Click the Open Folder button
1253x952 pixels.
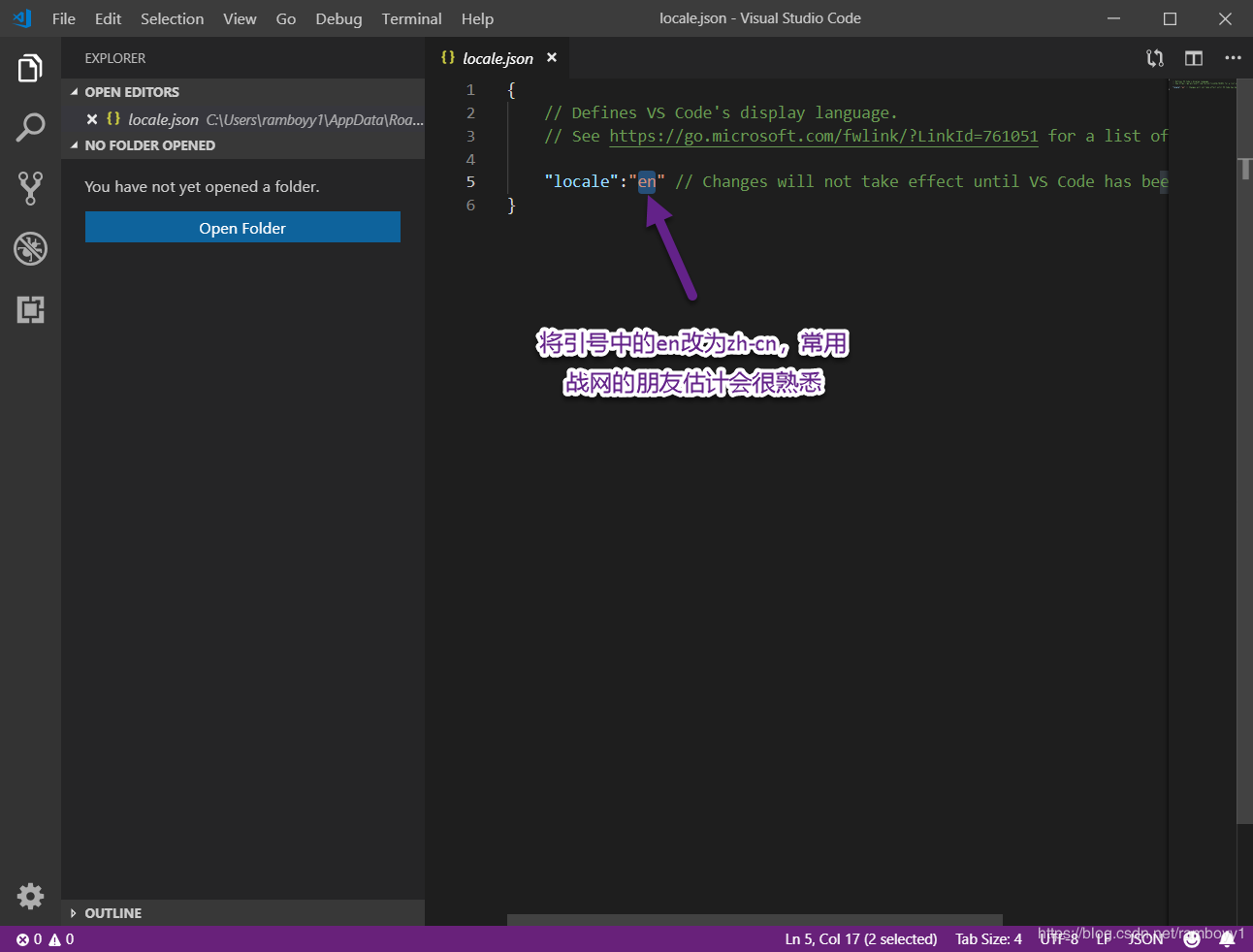click(242, 228)
